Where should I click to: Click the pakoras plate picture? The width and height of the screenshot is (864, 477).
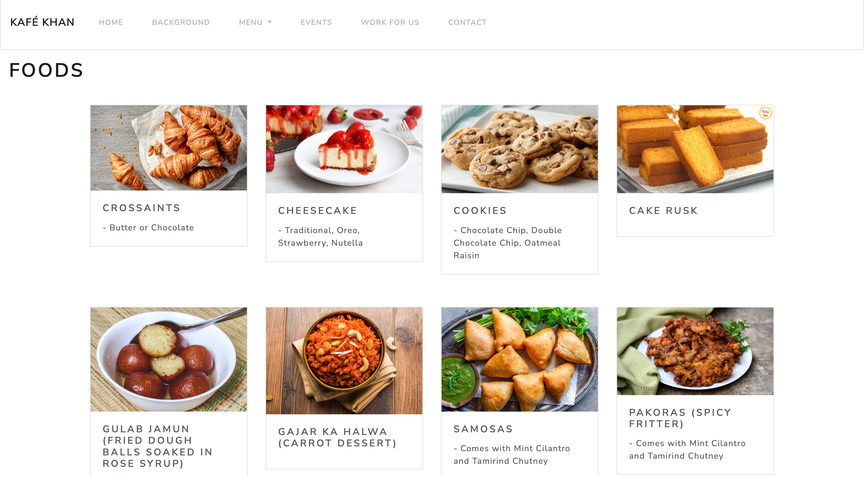tap(695, 351)
